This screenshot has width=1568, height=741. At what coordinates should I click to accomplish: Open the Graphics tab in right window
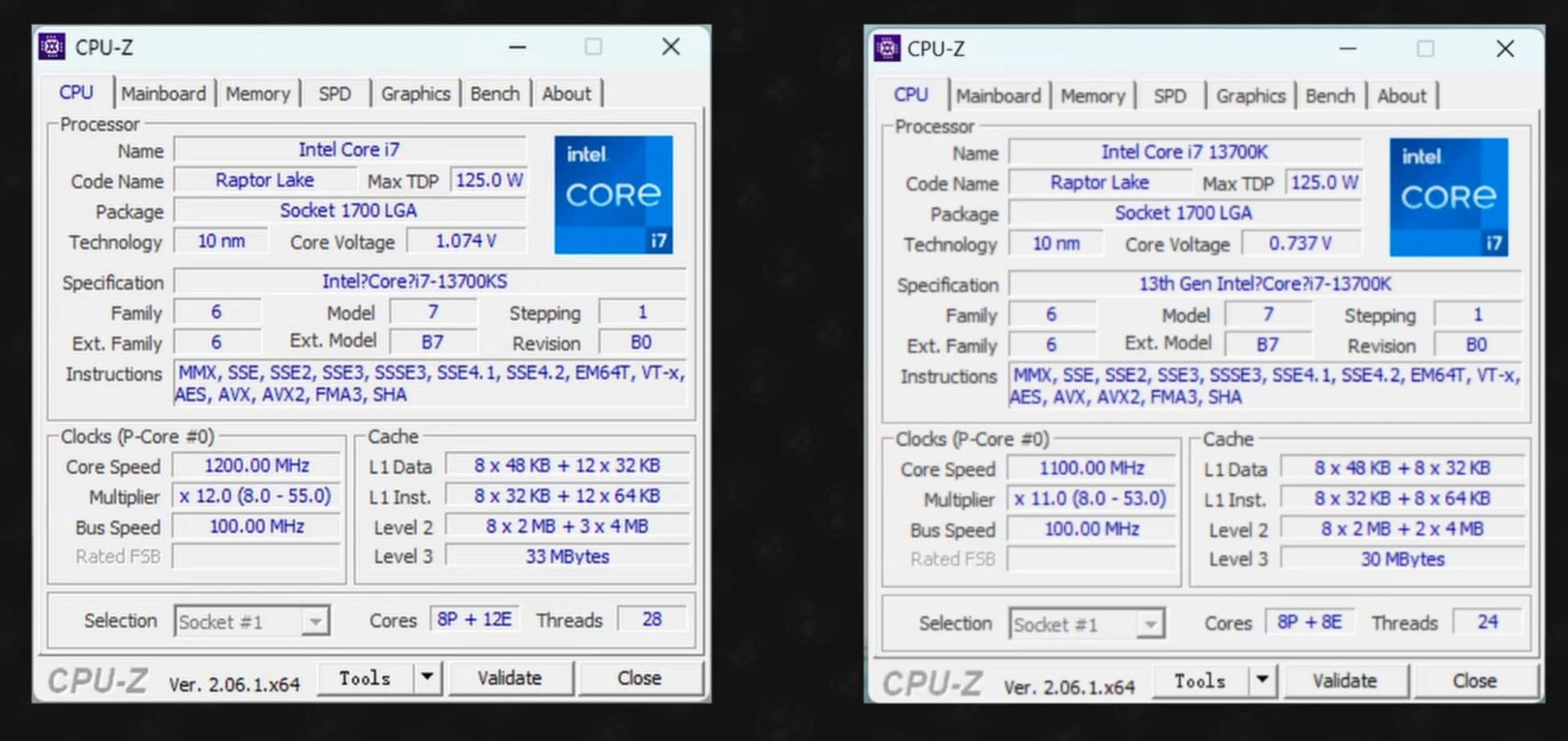tap(1251, 96)
